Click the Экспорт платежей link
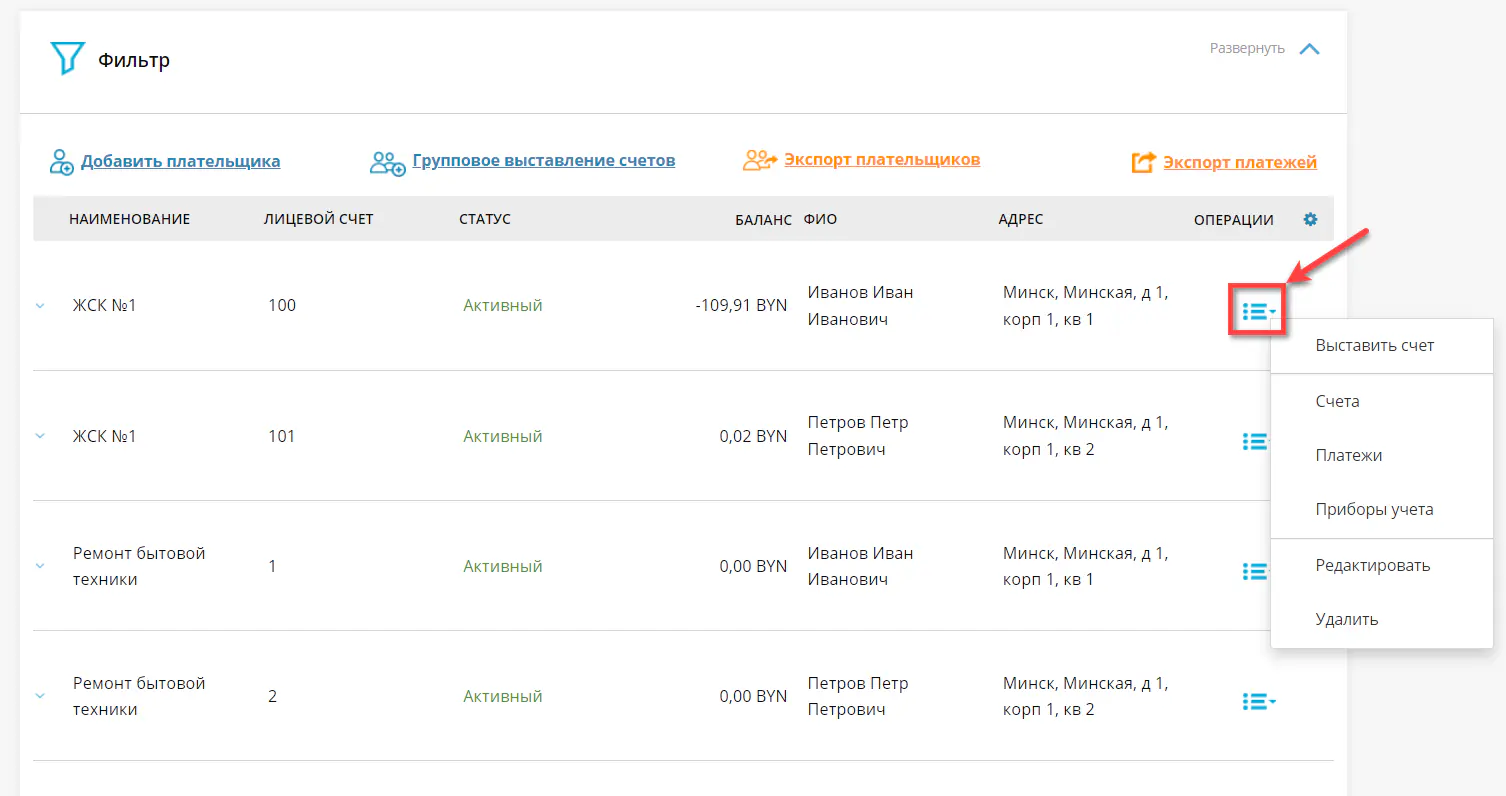This screenshot has width=1506, height=796. point(1239,162)
